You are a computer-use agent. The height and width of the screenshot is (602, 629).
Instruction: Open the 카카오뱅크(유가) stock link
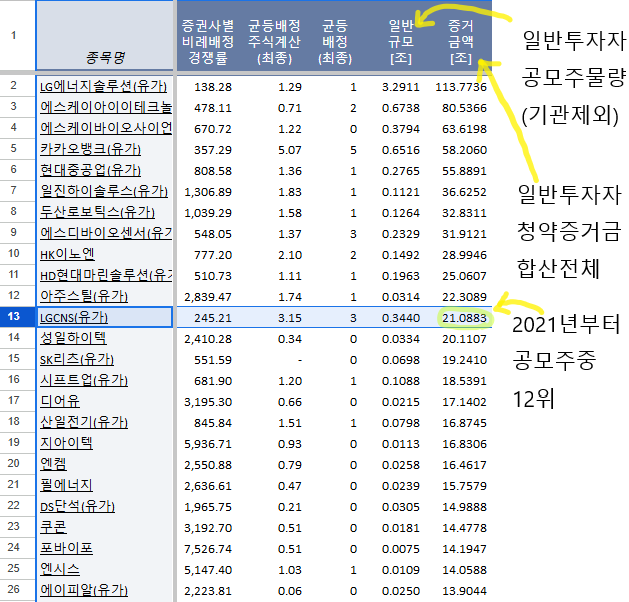tap(90, 150)
